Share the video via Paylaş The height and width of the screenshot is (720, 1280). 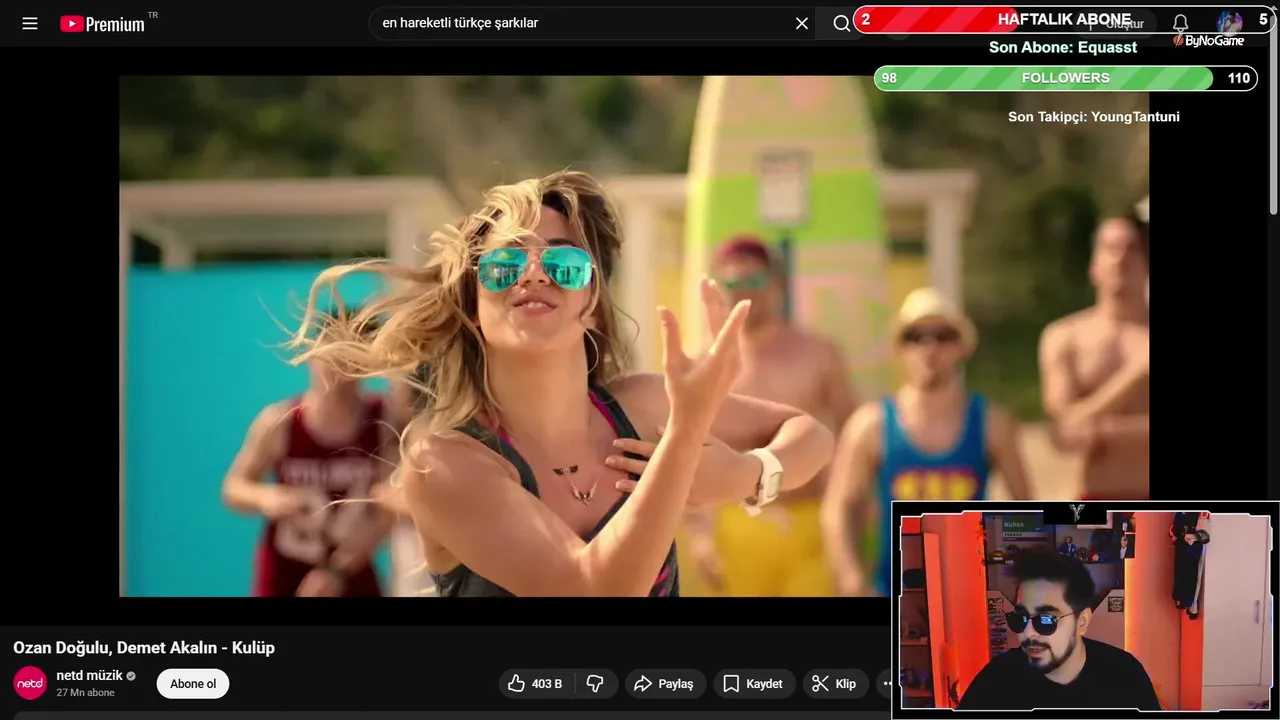click(x=665, y=684)
